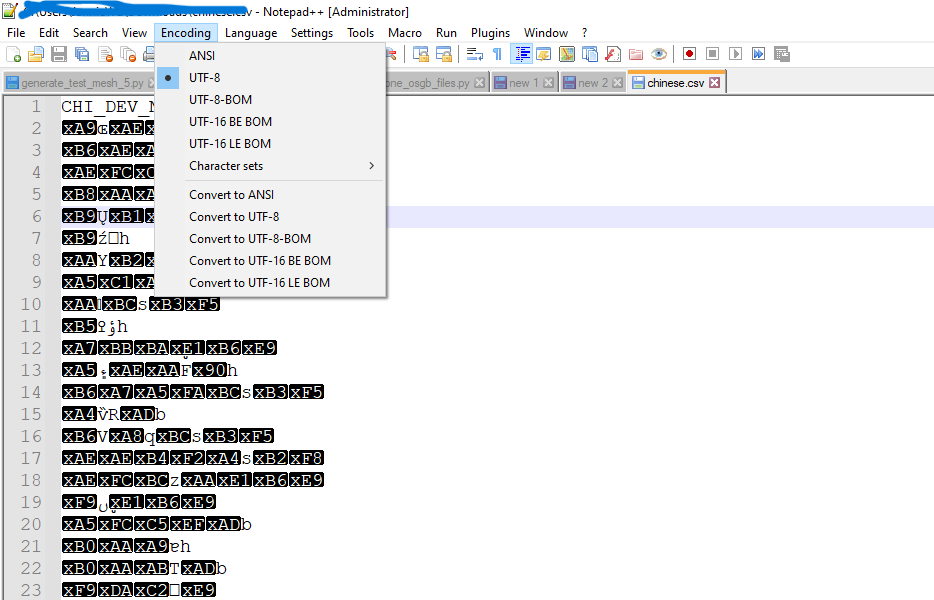934x600 pixels.
Task: Select UTF-16 LE BOM encoding
Action: 270,144
